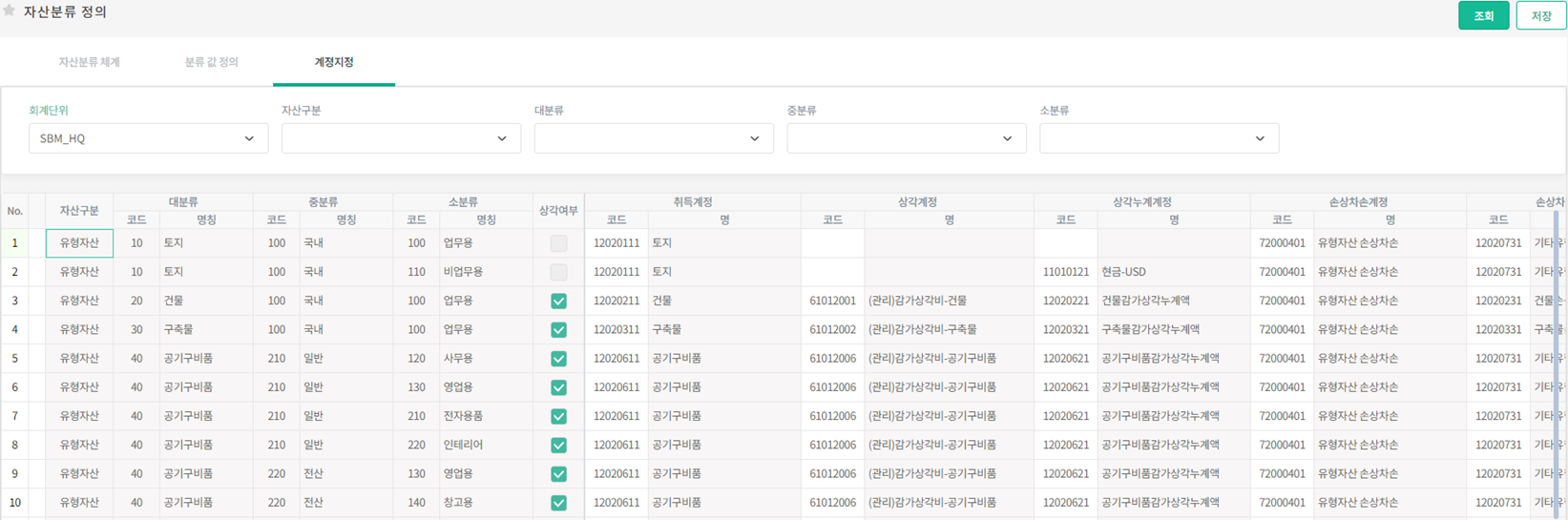Screen dimensions: 1568x520
Task: Switch to the 자산분류 체계 tab
Action: [x=89, y=62]
